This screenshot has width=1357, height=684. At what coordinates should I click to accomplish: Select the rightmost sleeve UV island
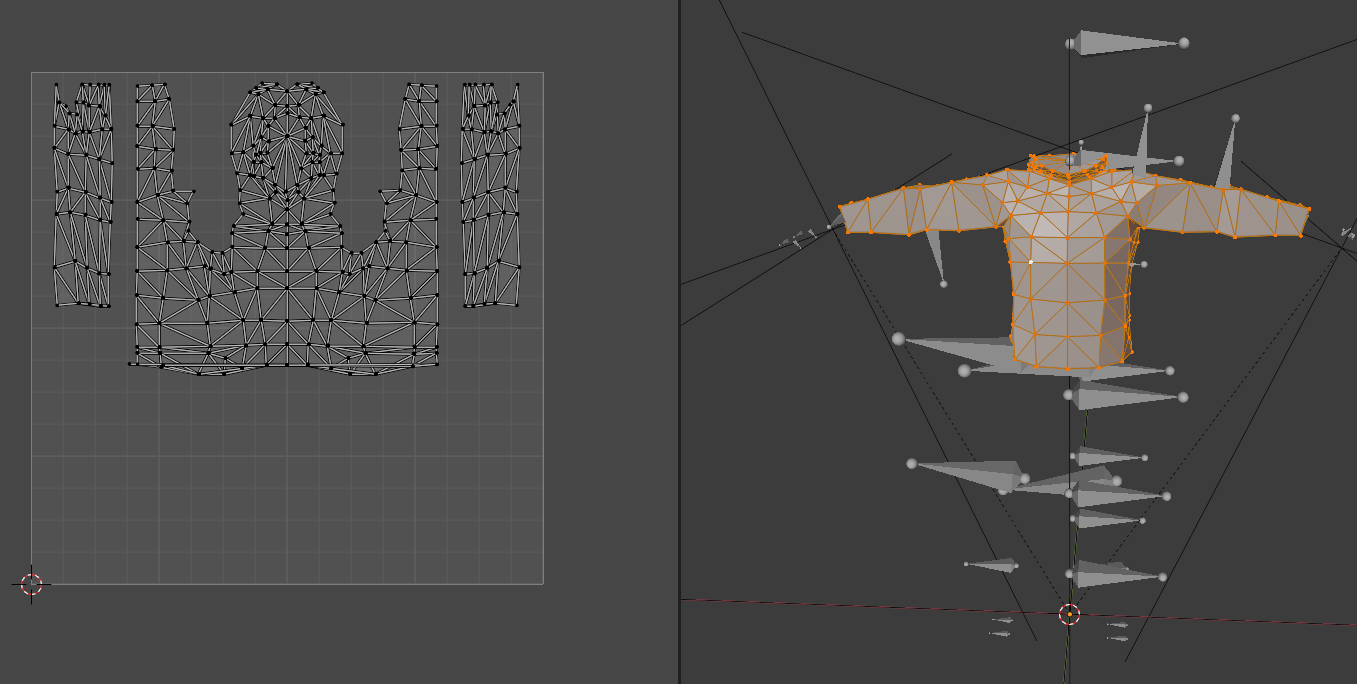491,195
